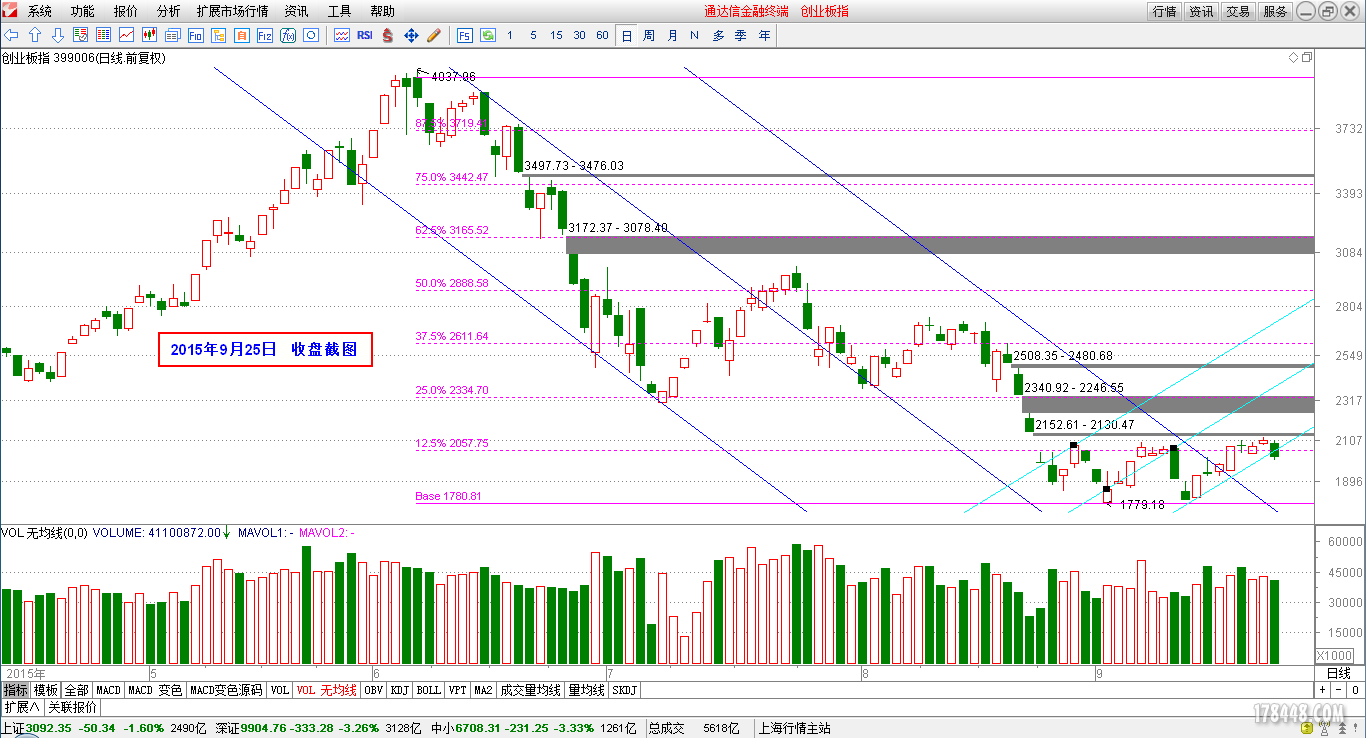Viewport: 1366px width, 738px height.
Task: Click the green refresh icon
Action: point(488,35)
